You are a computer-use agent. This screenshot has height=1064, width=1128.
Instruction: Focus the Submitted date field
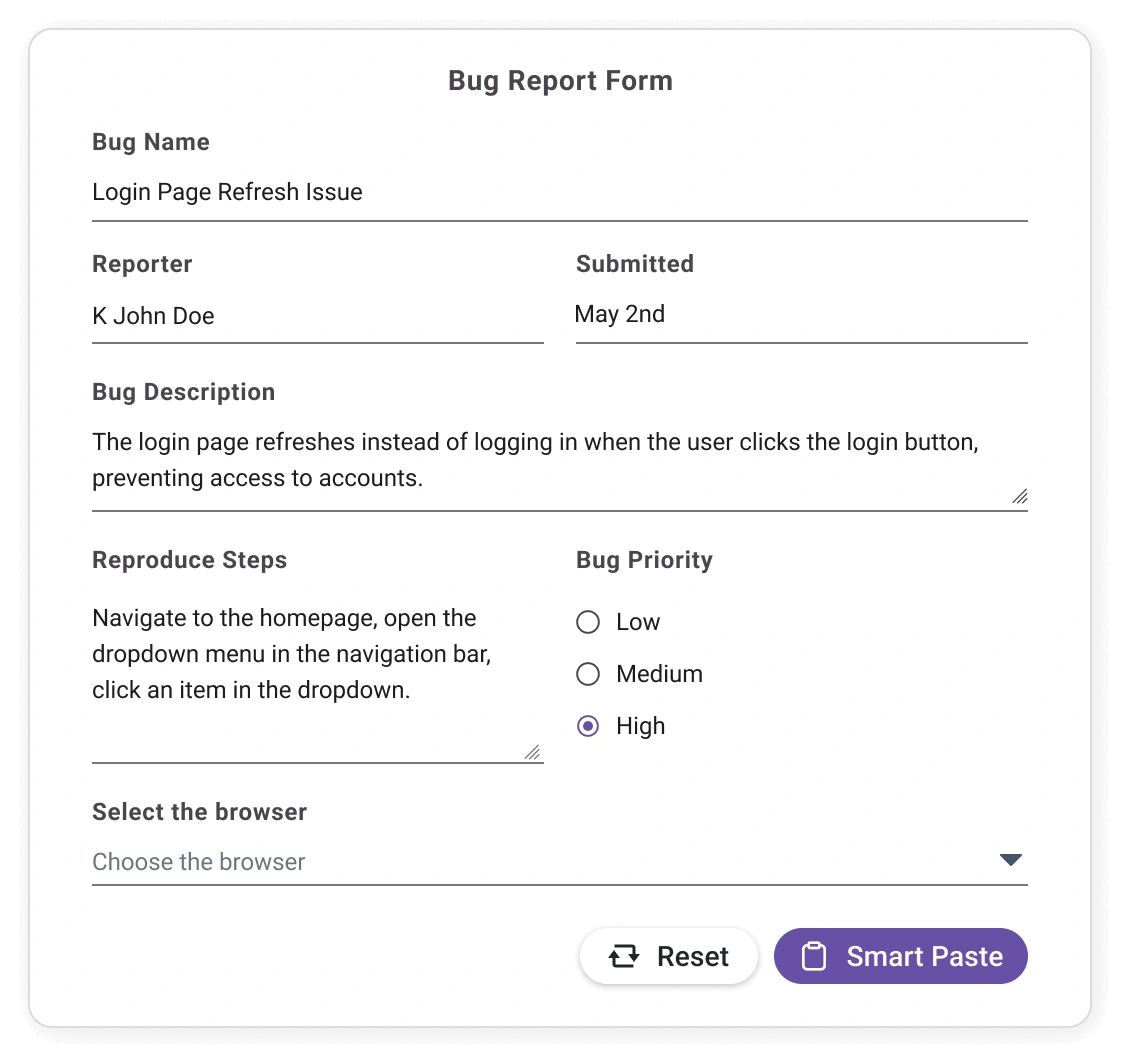point(801,315)
